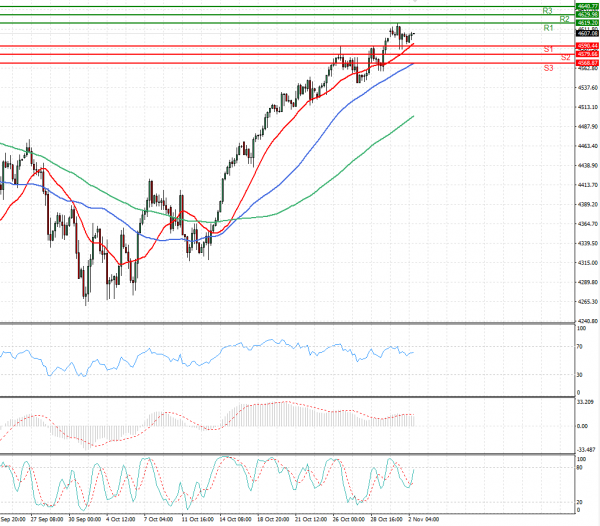Click the R3 resistance label
The image size is (600, 526).
click(x=548, y=11)
